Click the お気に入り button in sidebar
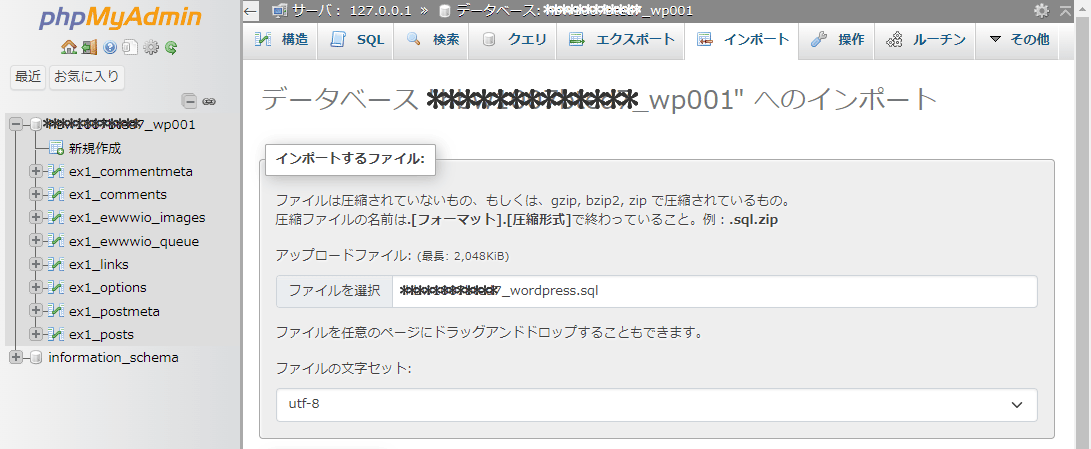This screenshot has height=449, width=1091. point(87,76)
